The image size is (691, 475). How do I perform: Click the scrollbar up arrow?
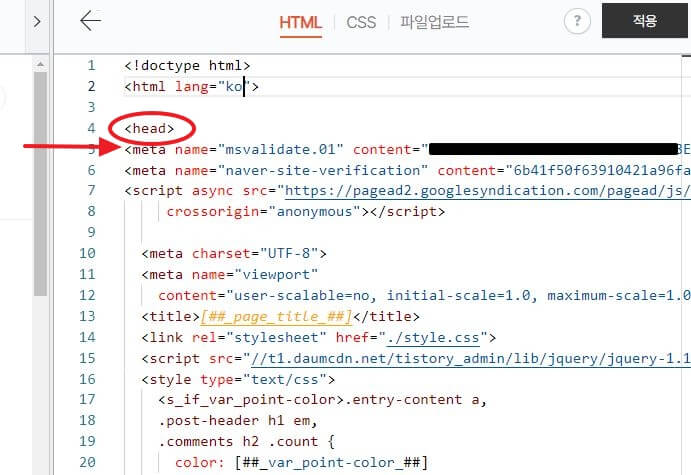pyautogui.click(x=40, y=64)
